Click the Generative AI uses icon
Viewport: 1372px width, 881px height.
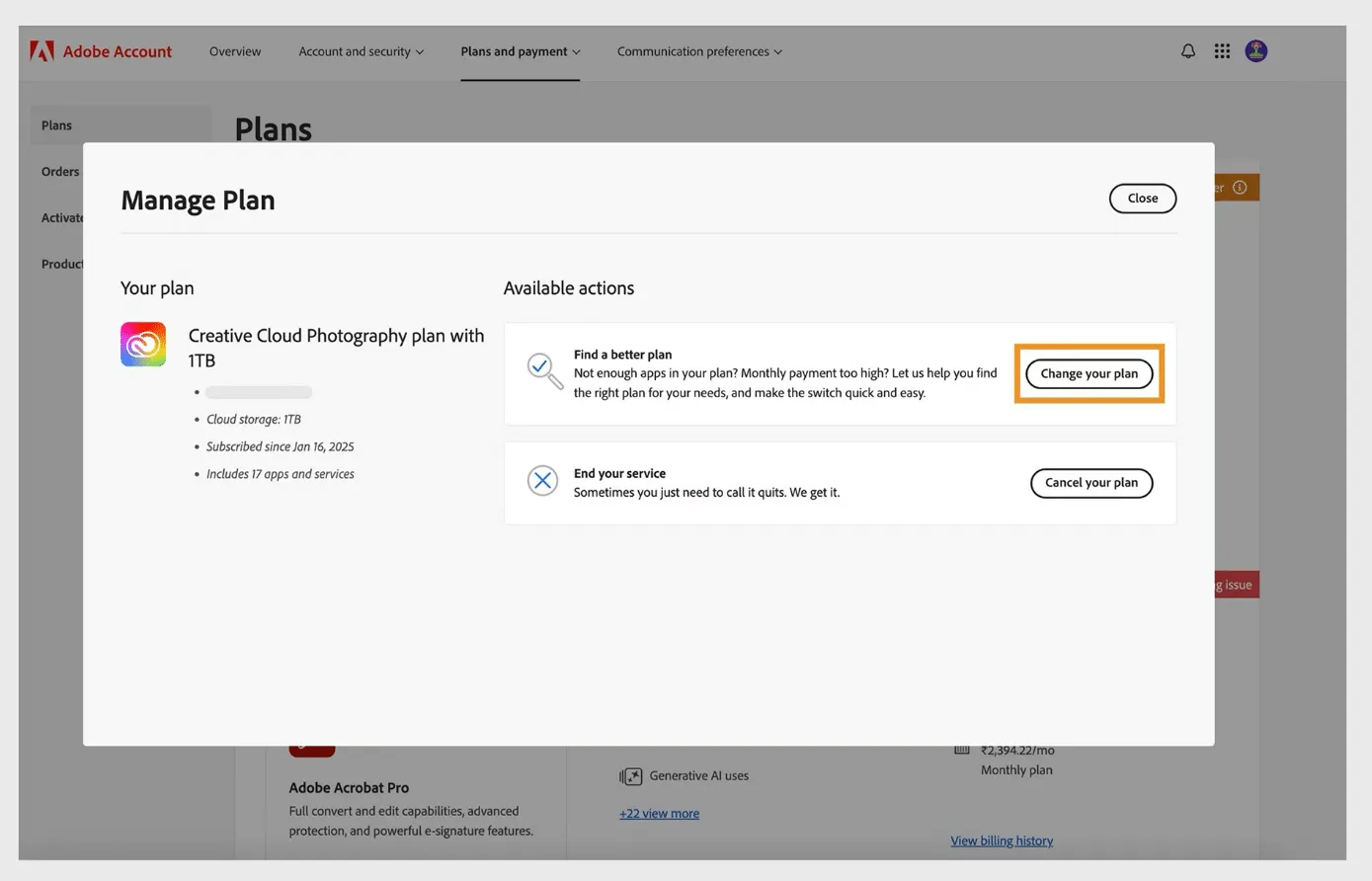pos(630,776)
